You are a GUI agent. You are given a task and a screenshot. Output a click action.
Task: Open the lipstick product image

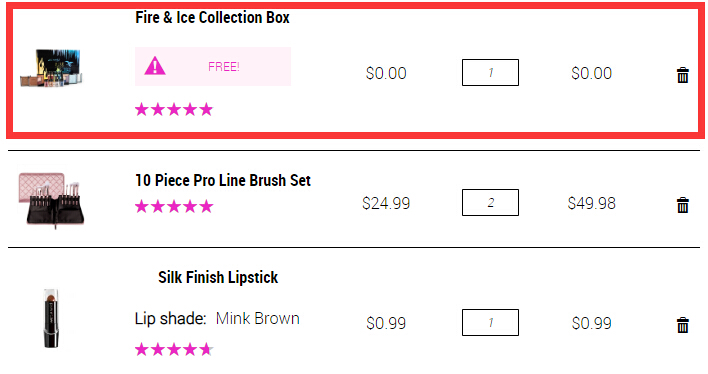pos(51,318)
